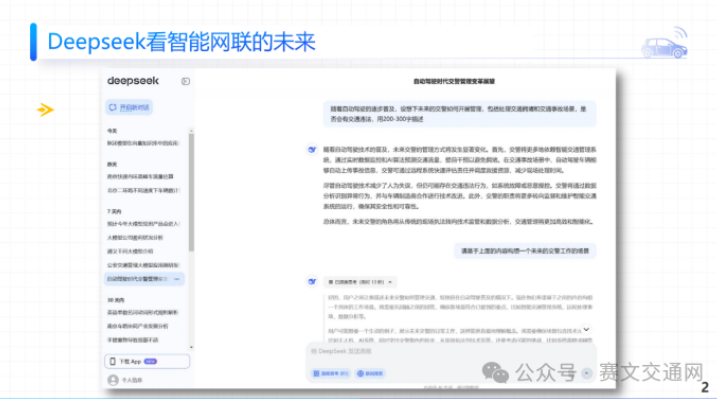Image resolution: width=717 pixels, height=399 pixels.
Task: Start a new chat with 开启新对话
Action: 129,107
